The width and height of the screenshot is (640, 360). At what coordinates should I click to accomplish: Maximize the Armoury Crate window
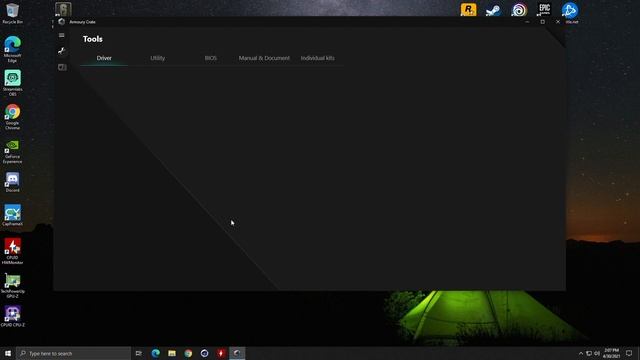tap(542, 22)
